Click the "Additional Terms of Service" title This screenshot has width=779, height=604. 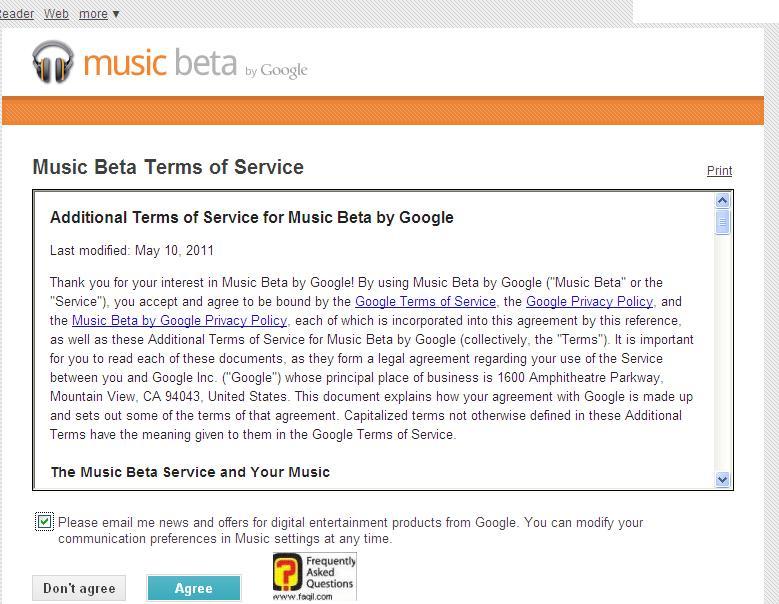[251, 217]
